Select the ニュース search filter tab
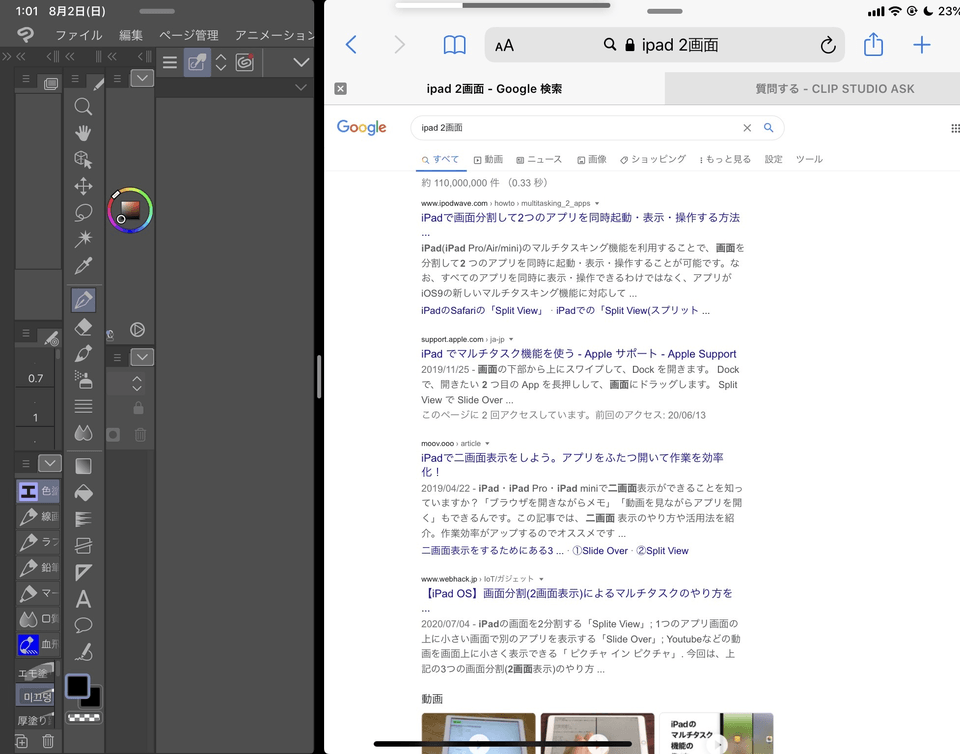 [539, 159]
